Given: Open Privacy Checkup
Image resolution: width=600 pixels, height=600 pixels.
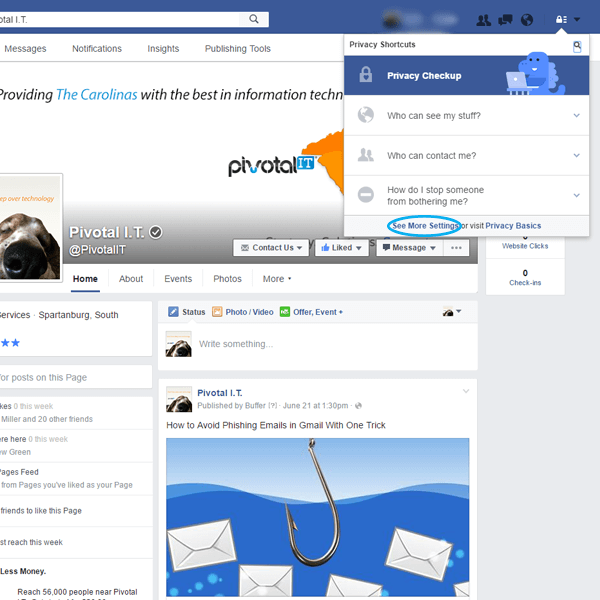Looking at the screenshot, I should point(466,76).
